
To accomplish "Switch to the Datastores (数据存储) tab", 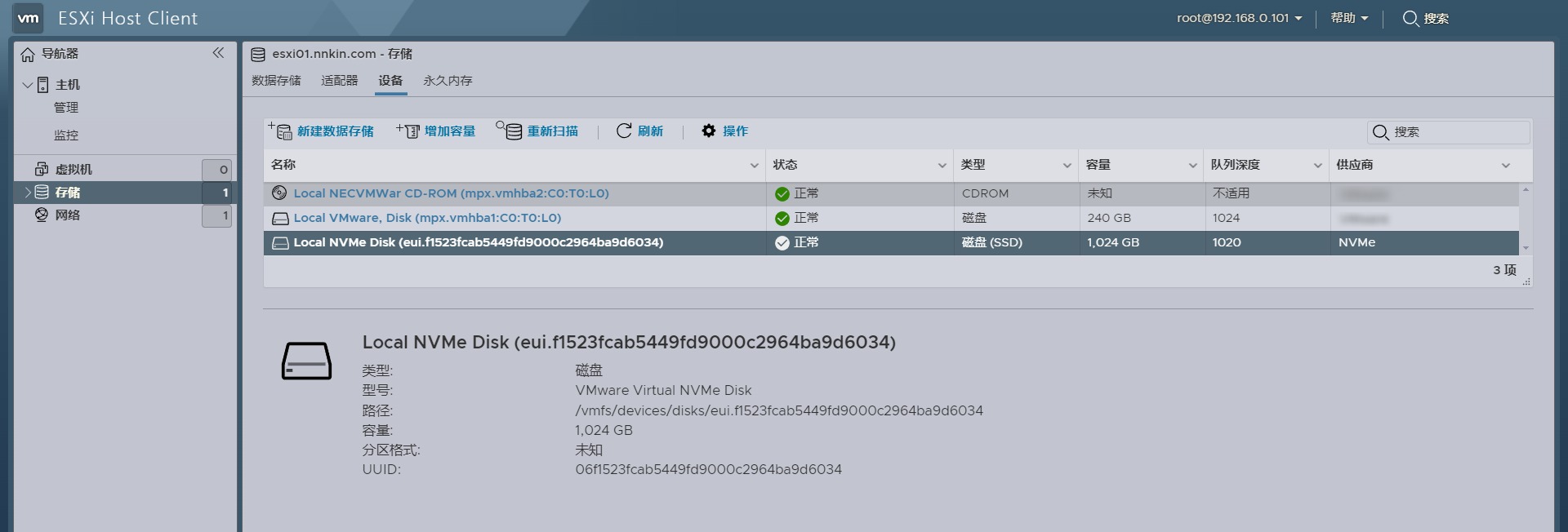I will (x=276, y=81).
